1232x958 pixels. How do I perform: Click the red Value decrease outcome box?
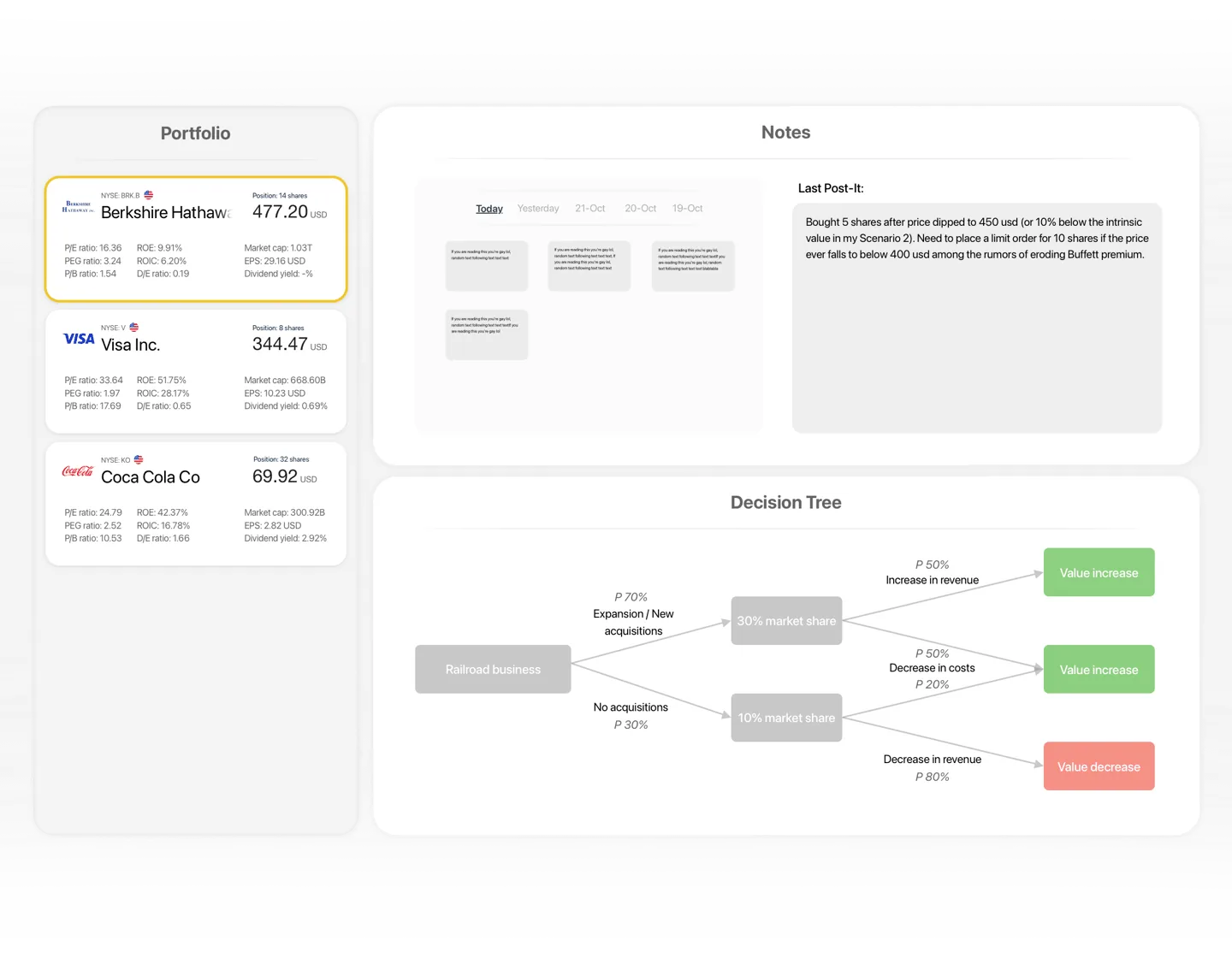click(1099, 766)
